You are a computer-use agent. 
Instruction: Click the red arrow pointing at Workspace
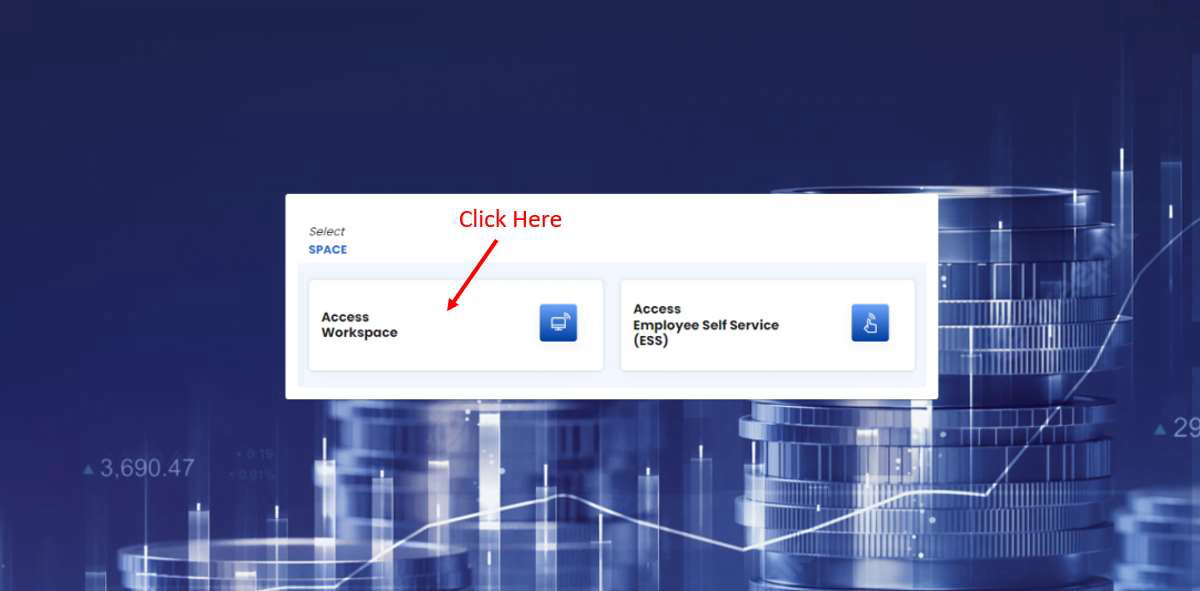pos(474,274)
